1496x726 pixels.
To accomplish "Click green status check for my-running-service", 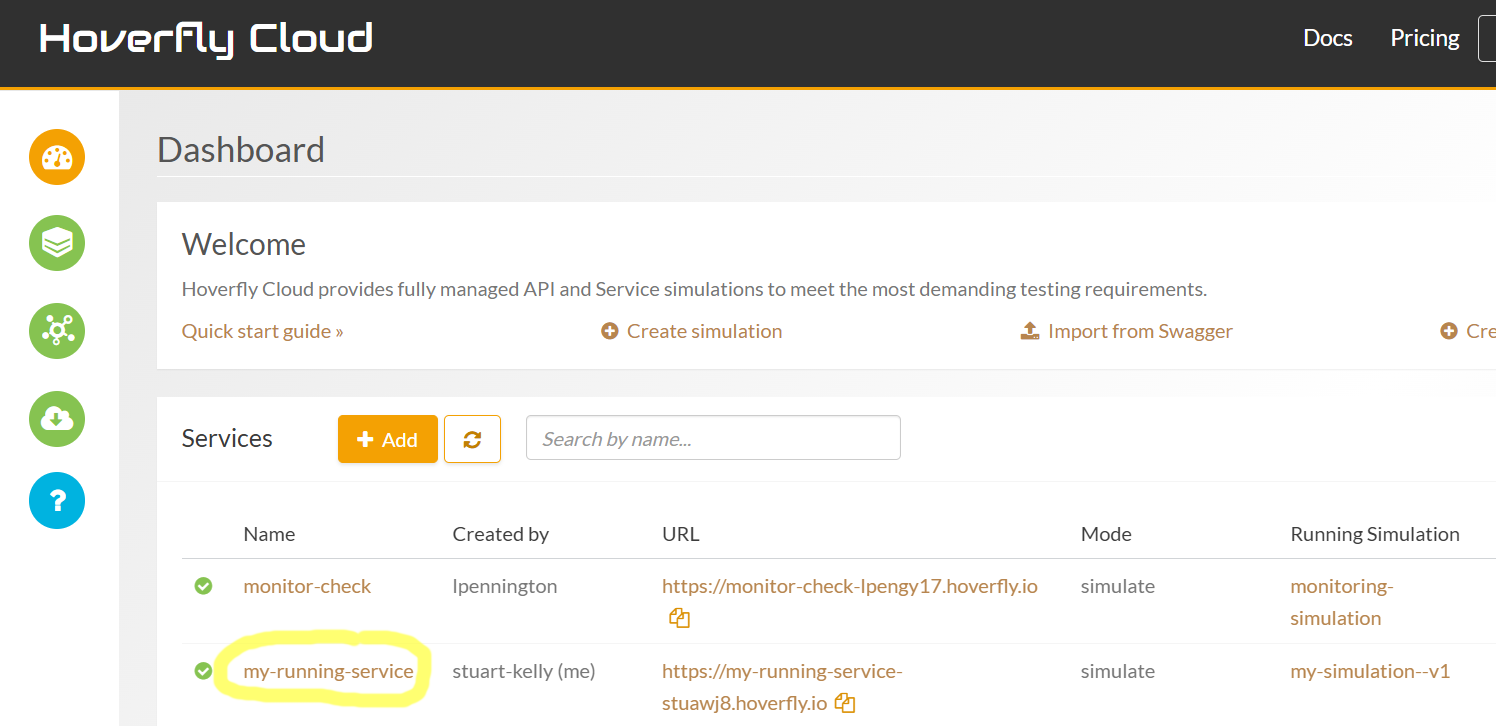I will pyautogui.click(x=203, y=671).
